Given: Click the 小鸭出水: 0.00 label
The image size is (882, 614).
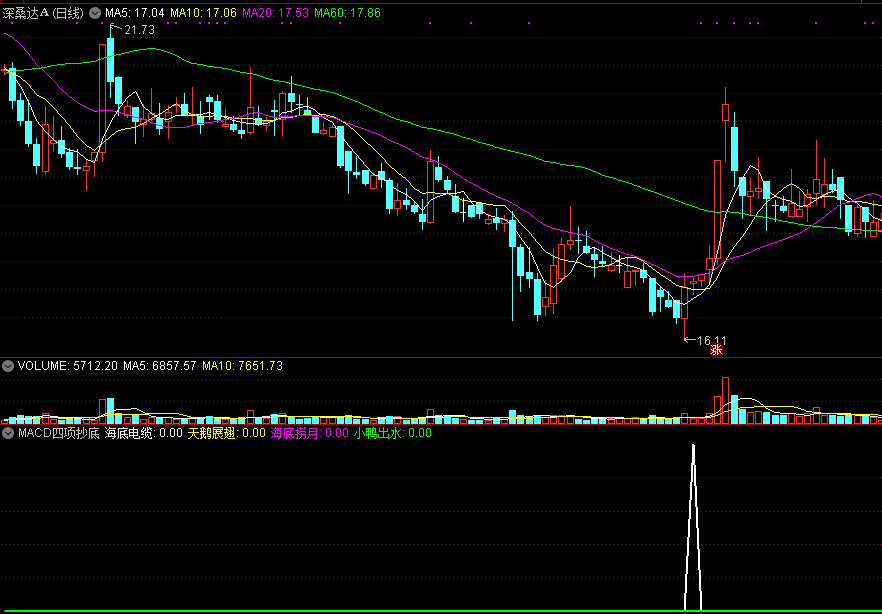Looking at the screenshot, I should (x=393, y=434).
